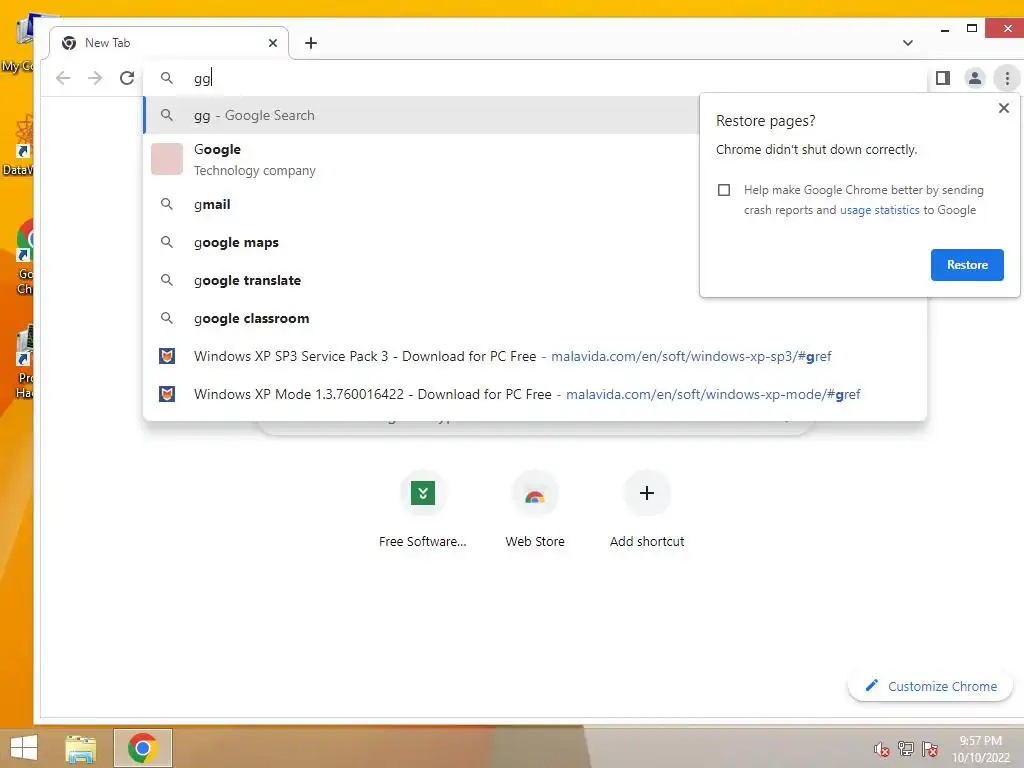Click 'Chrome didn't shut down correctly' text
Screen dimensions: 1024x768
point(816,150)
